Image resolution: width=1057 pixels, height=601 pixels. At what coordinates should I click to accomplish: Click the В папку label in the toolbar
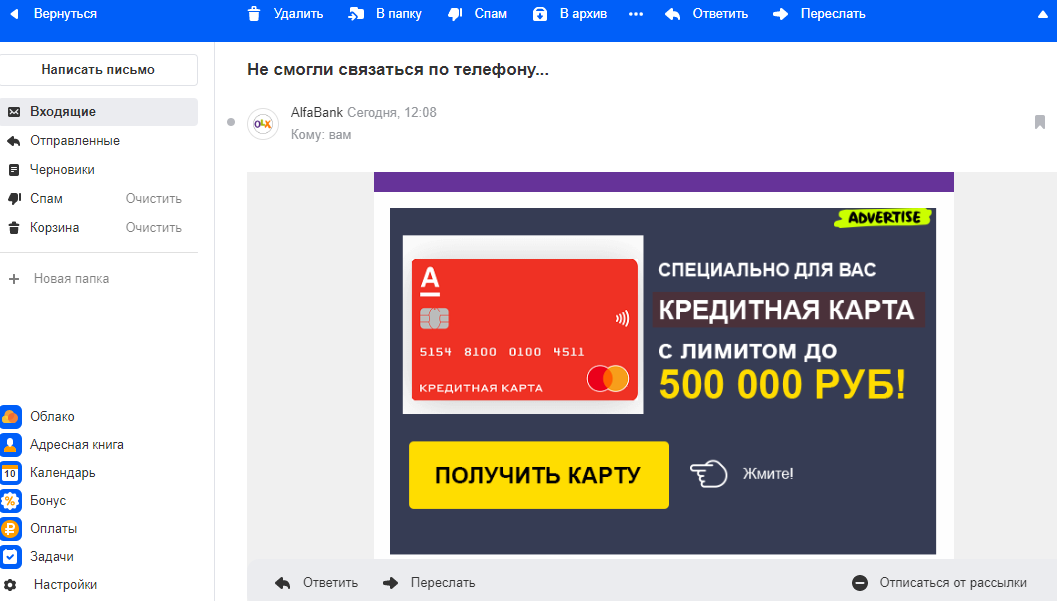(x=398, y=13)
